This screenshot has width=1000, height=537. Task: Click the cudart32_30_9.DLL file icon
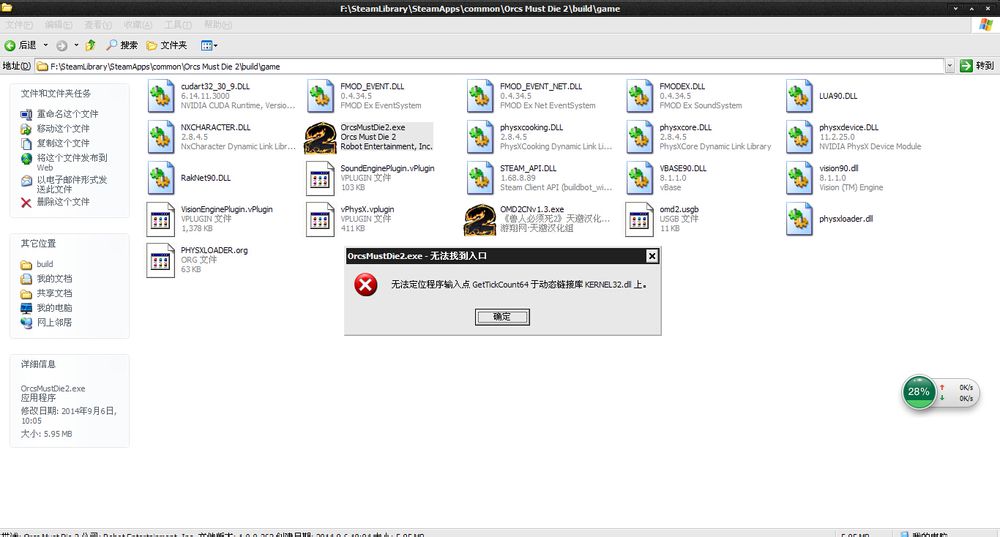tap(161, 96)
